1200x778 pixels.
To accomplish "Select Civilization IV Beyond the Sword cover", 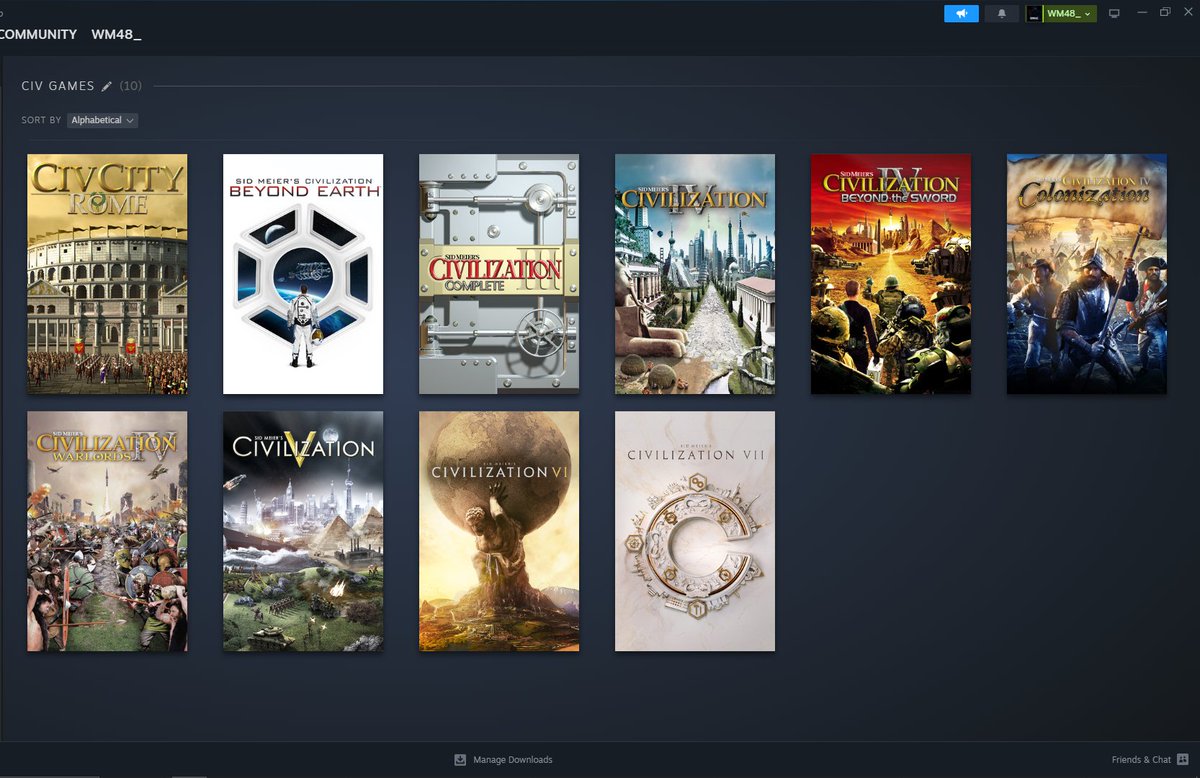I will (891, 274).
